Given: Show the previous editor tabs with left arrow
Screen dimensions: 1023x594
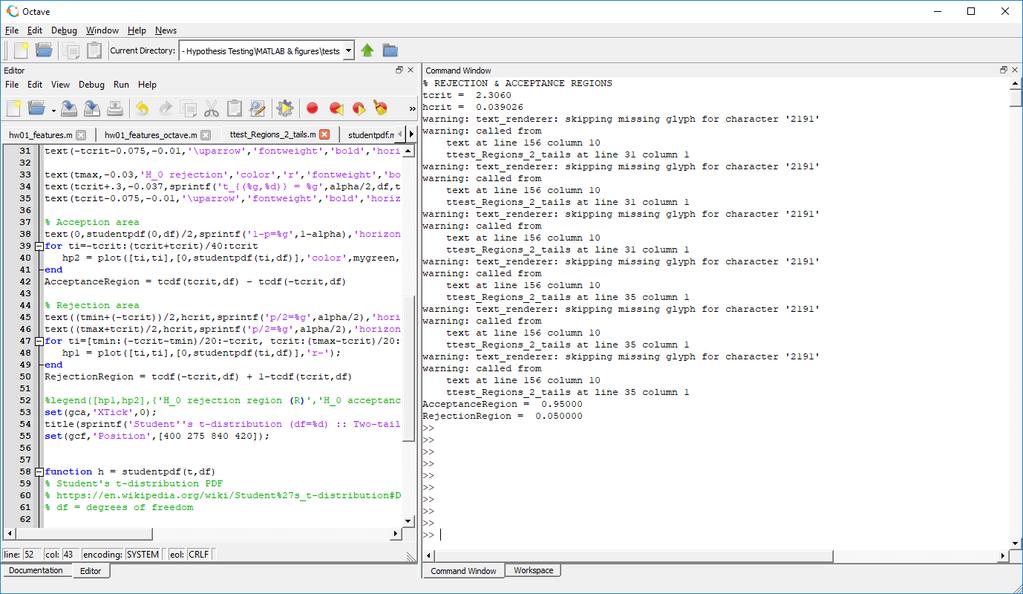Looking at the screenshot, I should [400, 134].
